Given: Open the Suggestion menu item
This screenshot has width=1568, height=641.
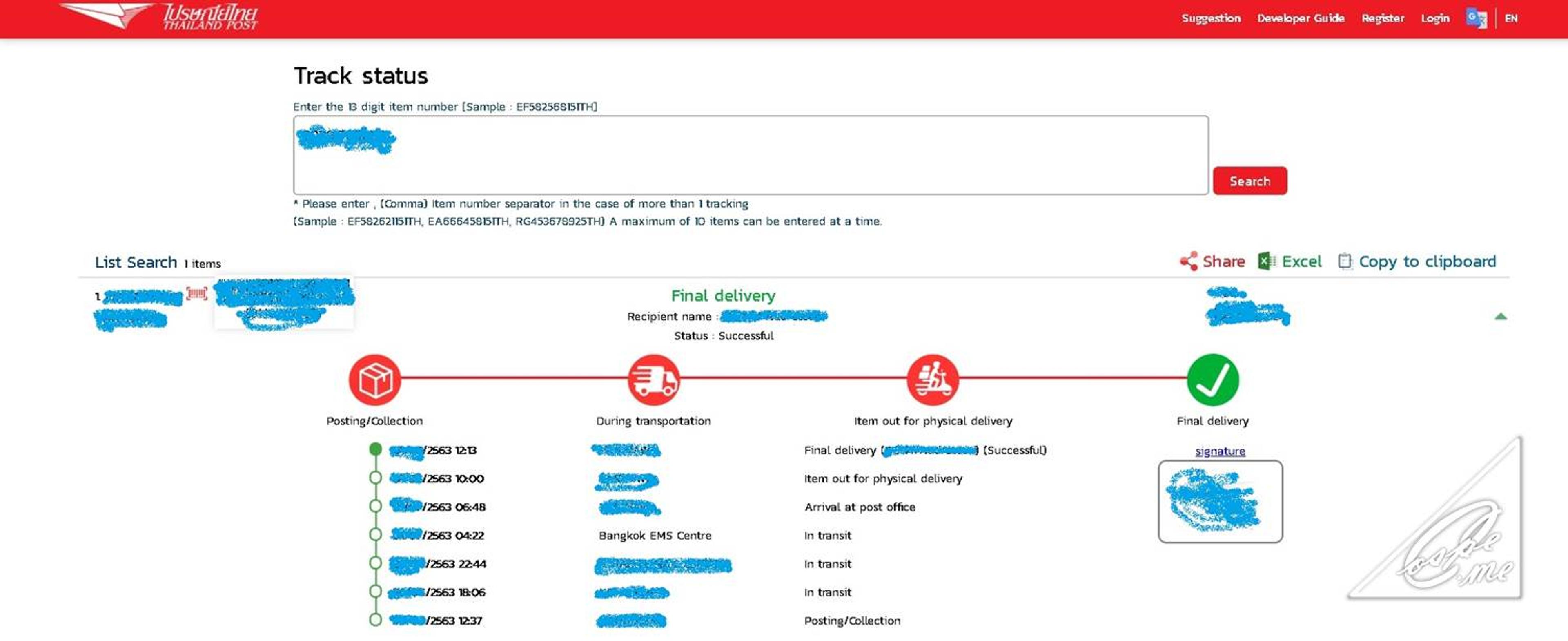Looking at the screenshot, I should pyautogui.click(x=1211, y=18).
